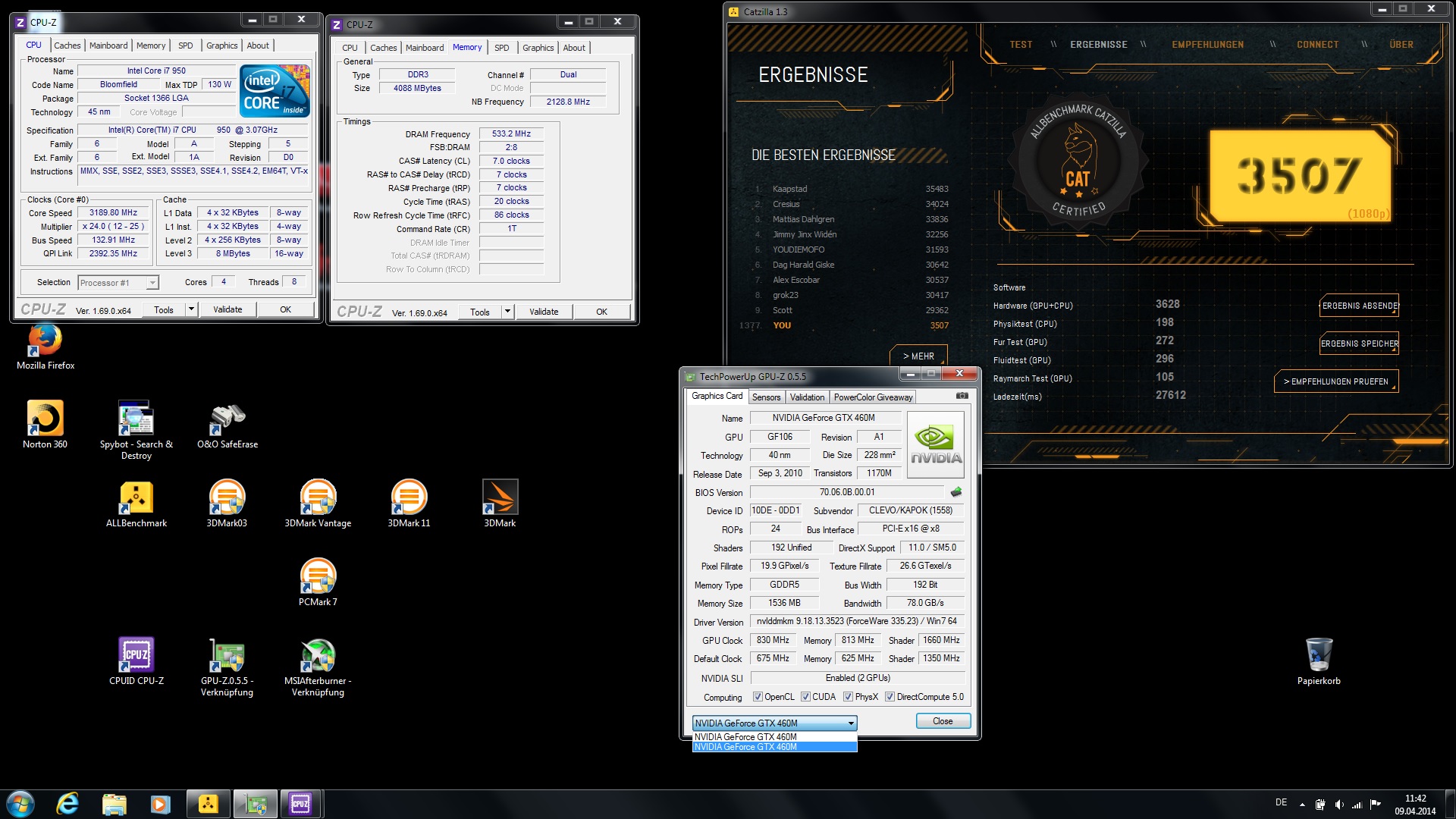Open 3DMark03 desktop shortcut
The height and width of the screenshot is (819, 1456).
pyautogui.click(x=227, y=504)
